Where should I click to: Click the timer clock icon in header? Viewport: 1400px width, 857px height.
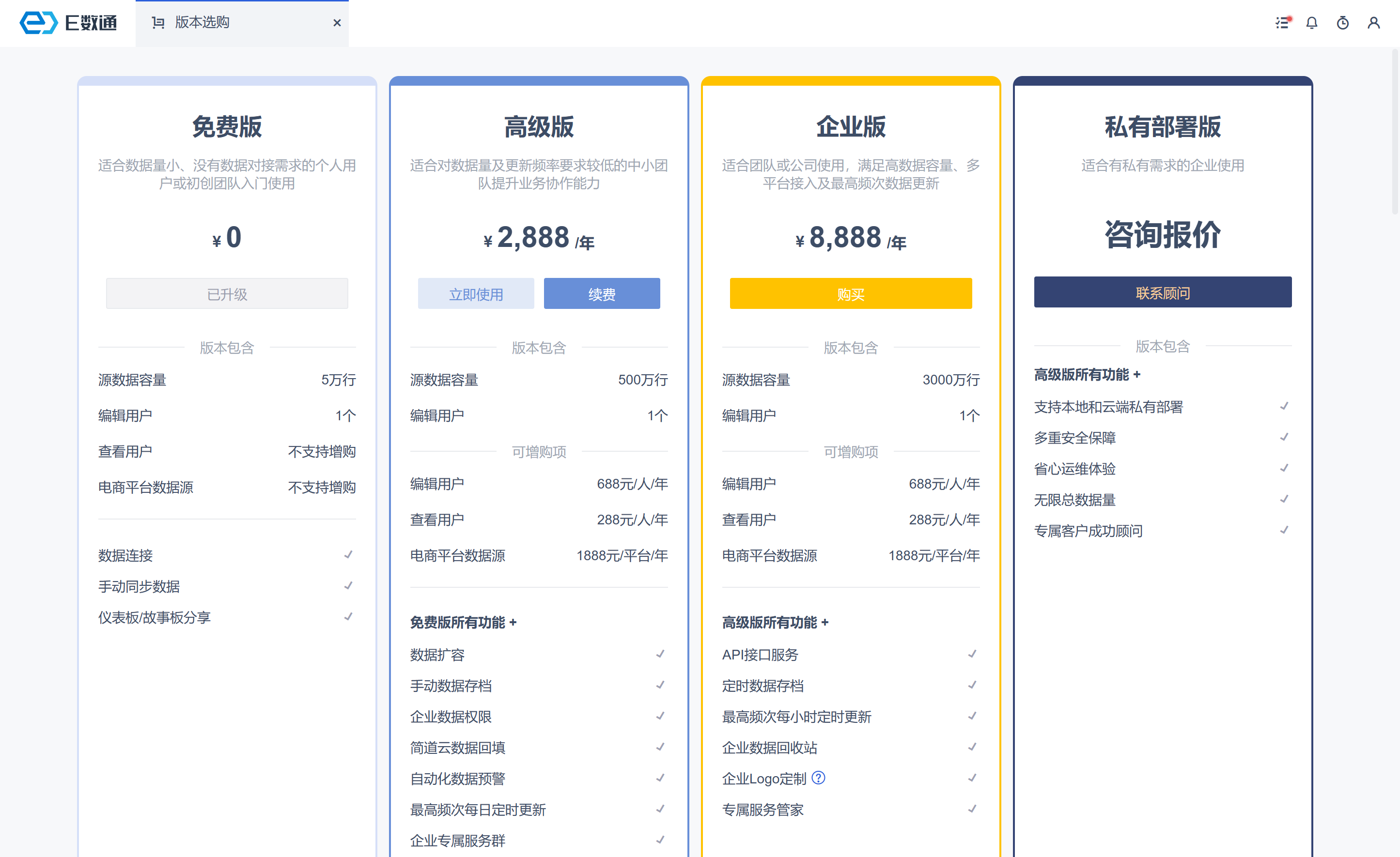pyautogui.click(x=1343, y=23)
